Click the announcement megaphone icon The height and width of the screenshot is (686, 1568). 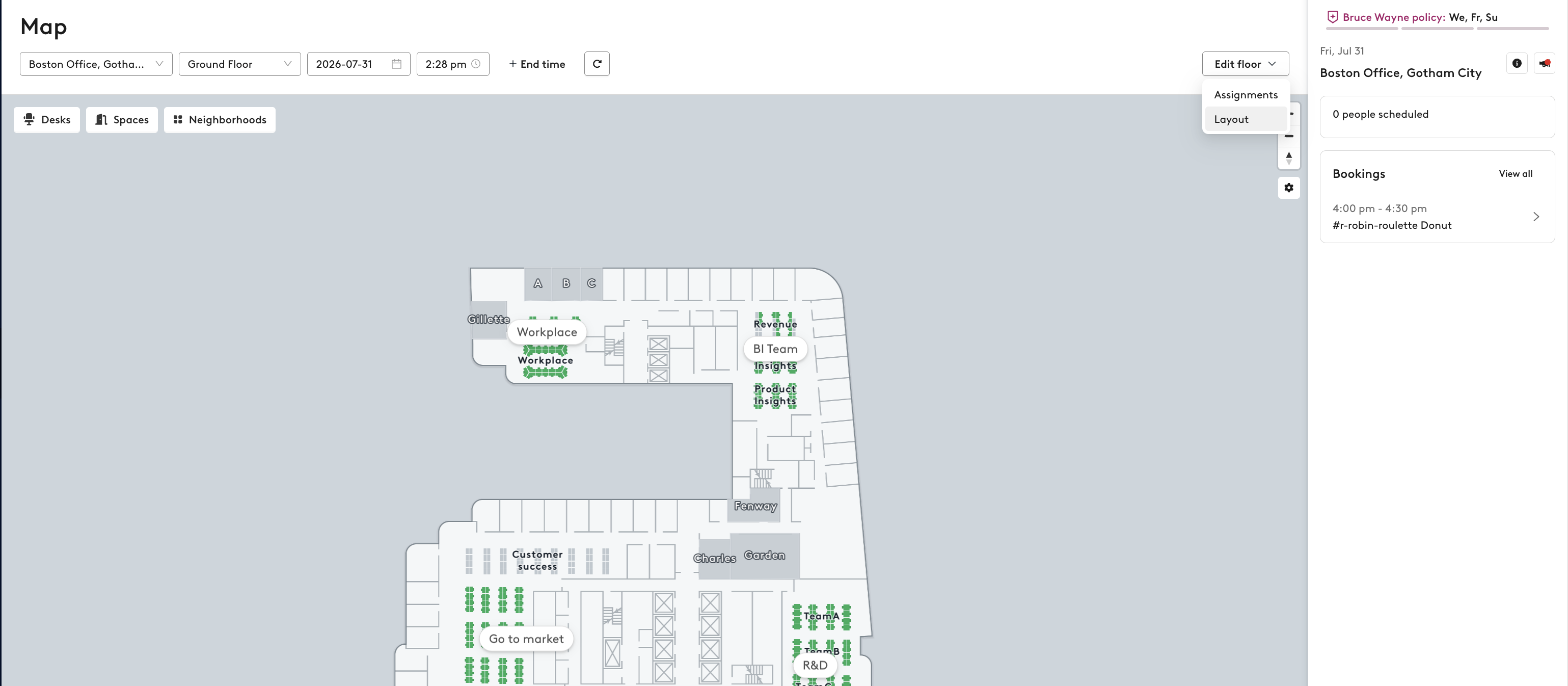tap(1544, 63)
